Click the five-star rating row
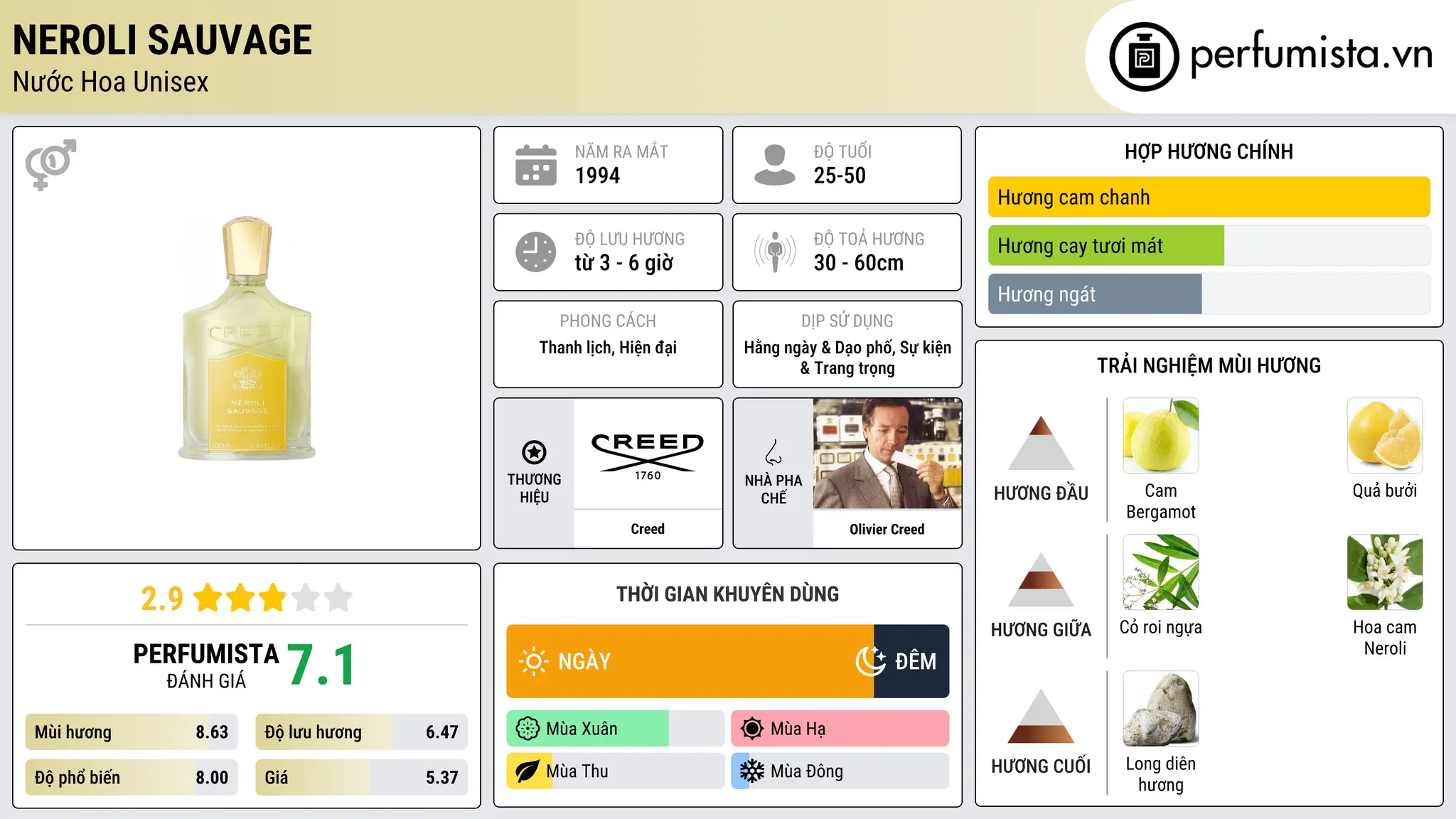Viewport: 1456px width, 819px height. [273, 598]
